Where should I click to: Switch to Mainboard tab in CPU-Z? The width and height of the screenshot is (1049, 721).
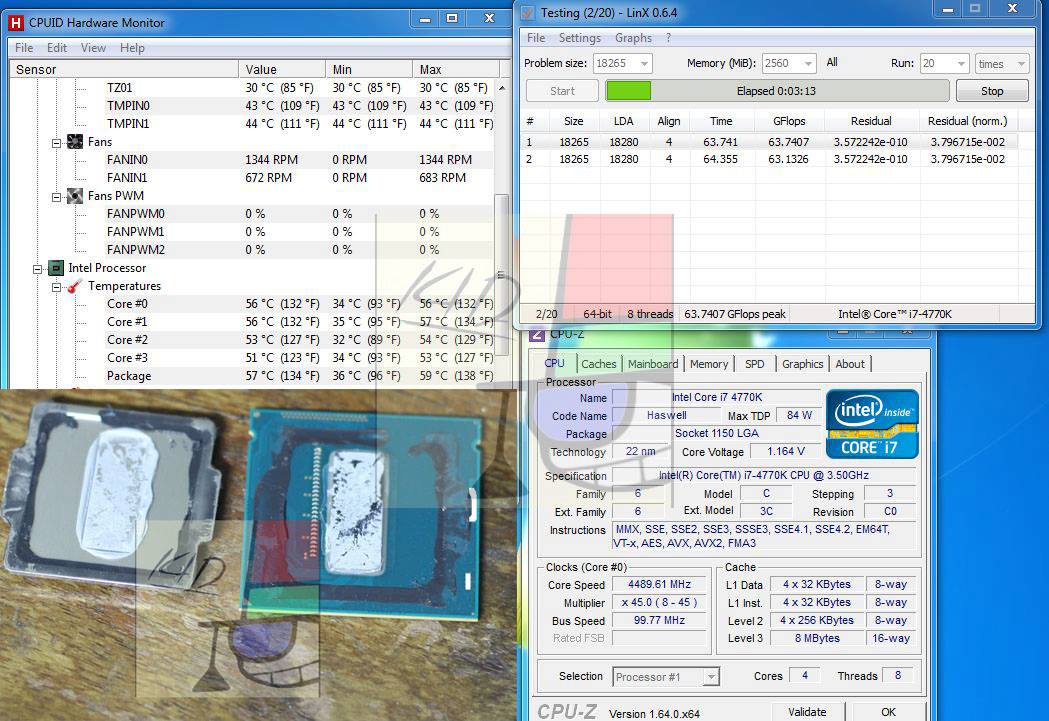click(x=653, y=364)
